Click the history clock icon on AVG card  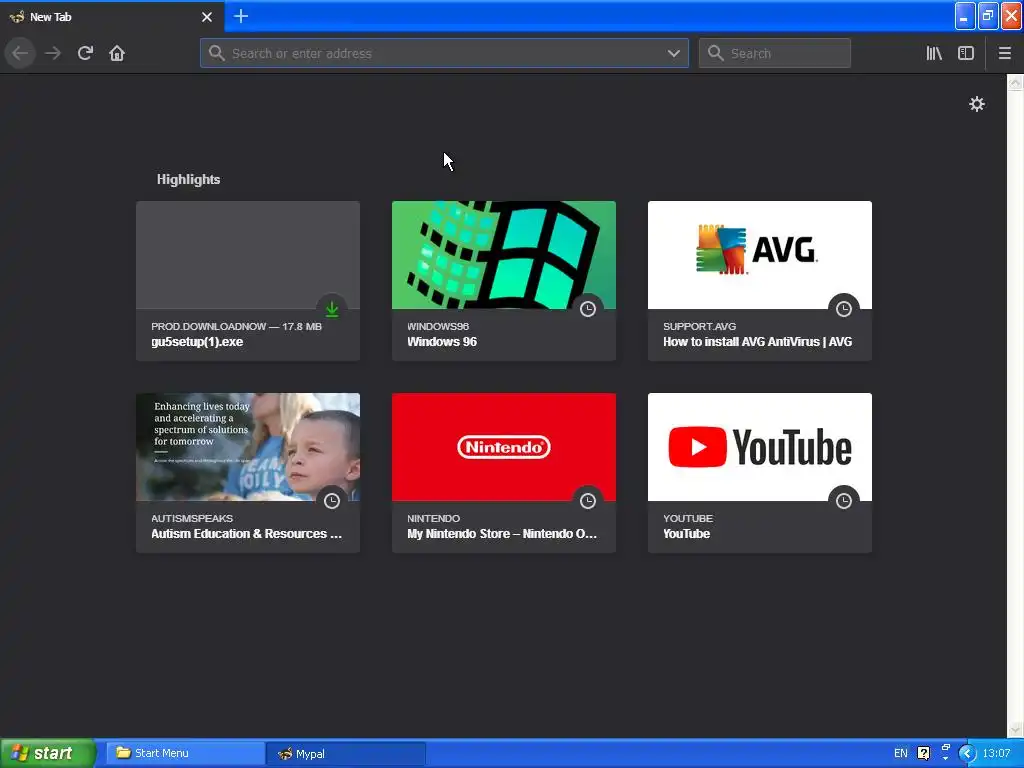click(x=844, y=309)
